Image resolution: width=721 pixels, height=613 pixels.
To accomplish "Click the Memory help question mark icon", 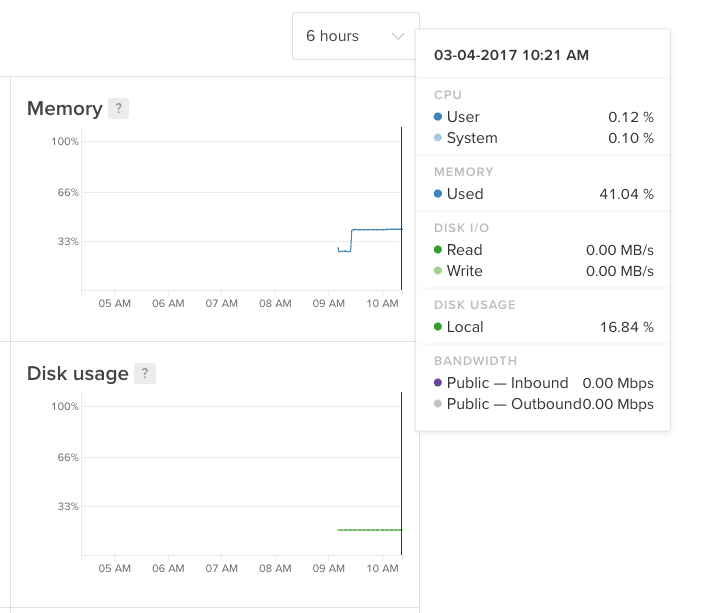I will [118, 109].
